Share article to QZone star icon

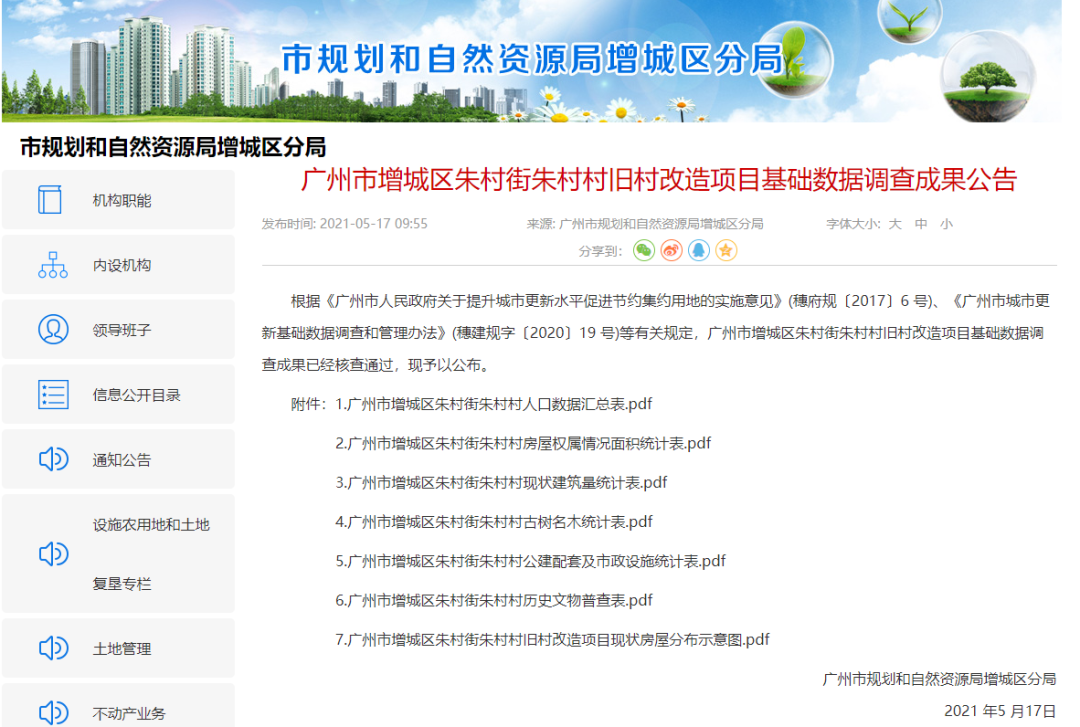pyautogui.click(x=726, y=250)
